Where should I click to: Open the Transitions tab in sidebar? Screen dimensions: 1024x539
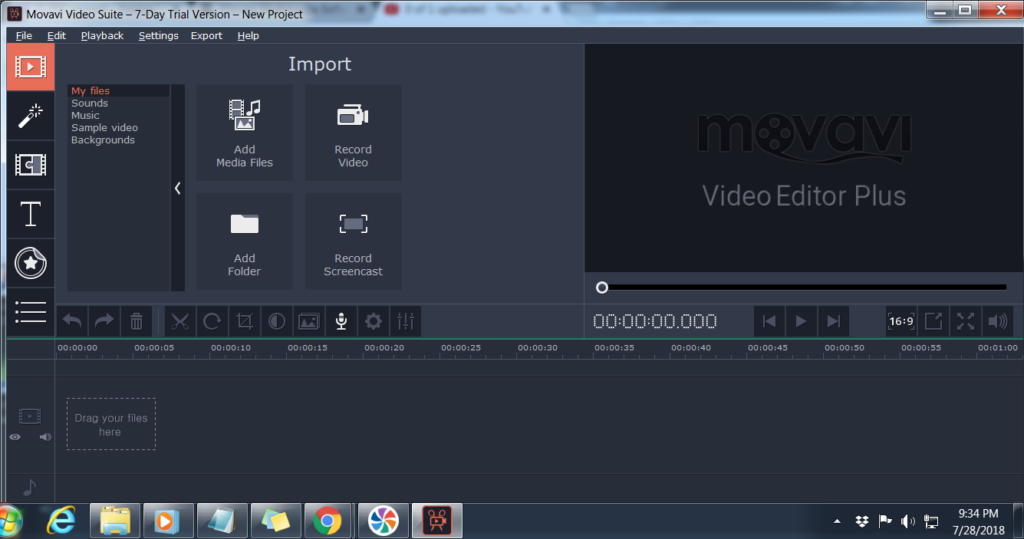click(31, 165)
